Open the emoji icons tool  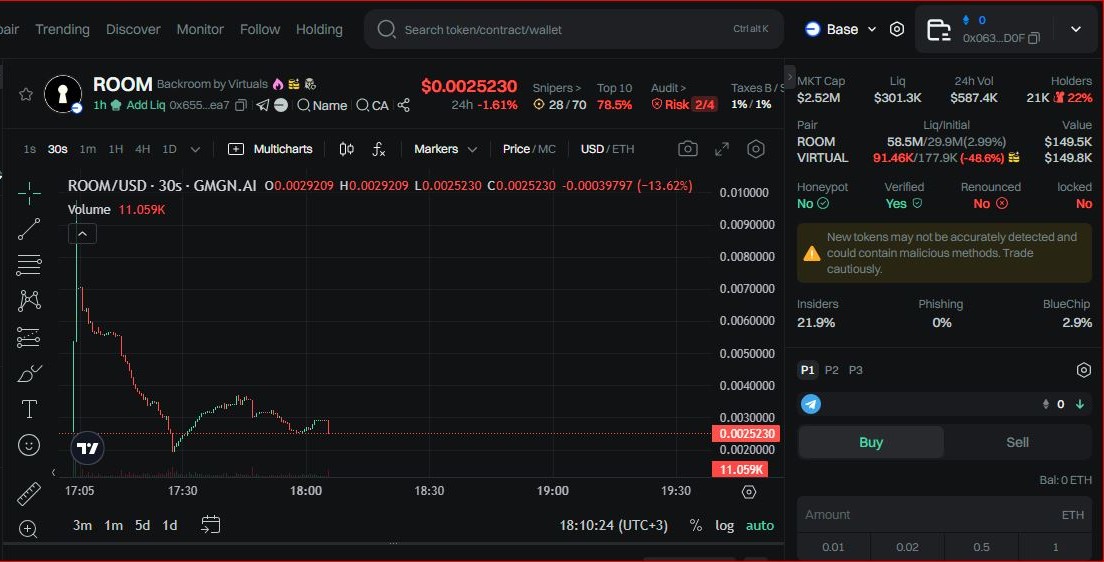pyautogui.click(x=29, y=445)
